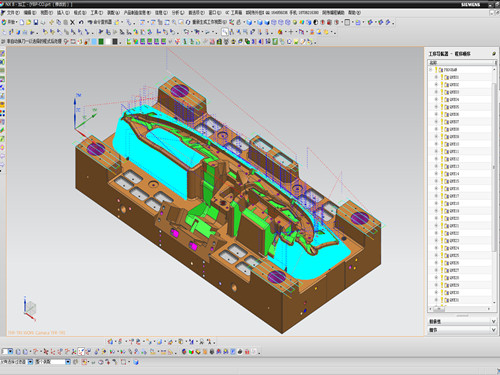500x375 pixels.
Task: Pin the operation navigator panel
Action: tap(494, 53)
